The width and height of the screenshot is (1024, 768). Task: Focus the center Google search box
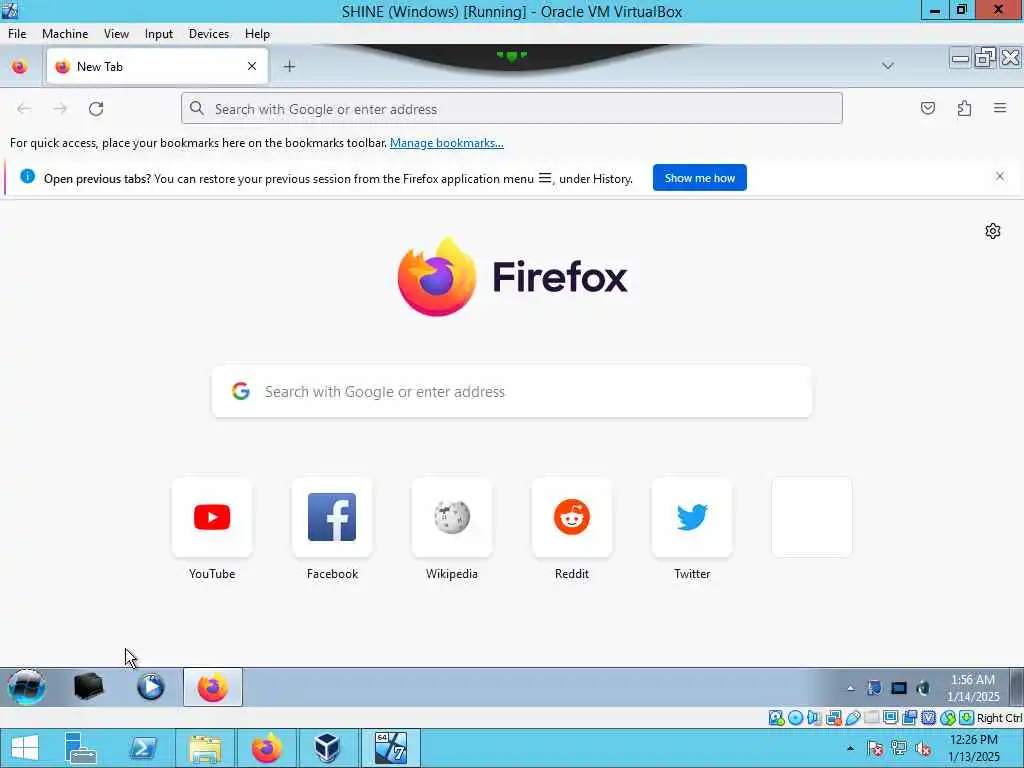point(512,392)
